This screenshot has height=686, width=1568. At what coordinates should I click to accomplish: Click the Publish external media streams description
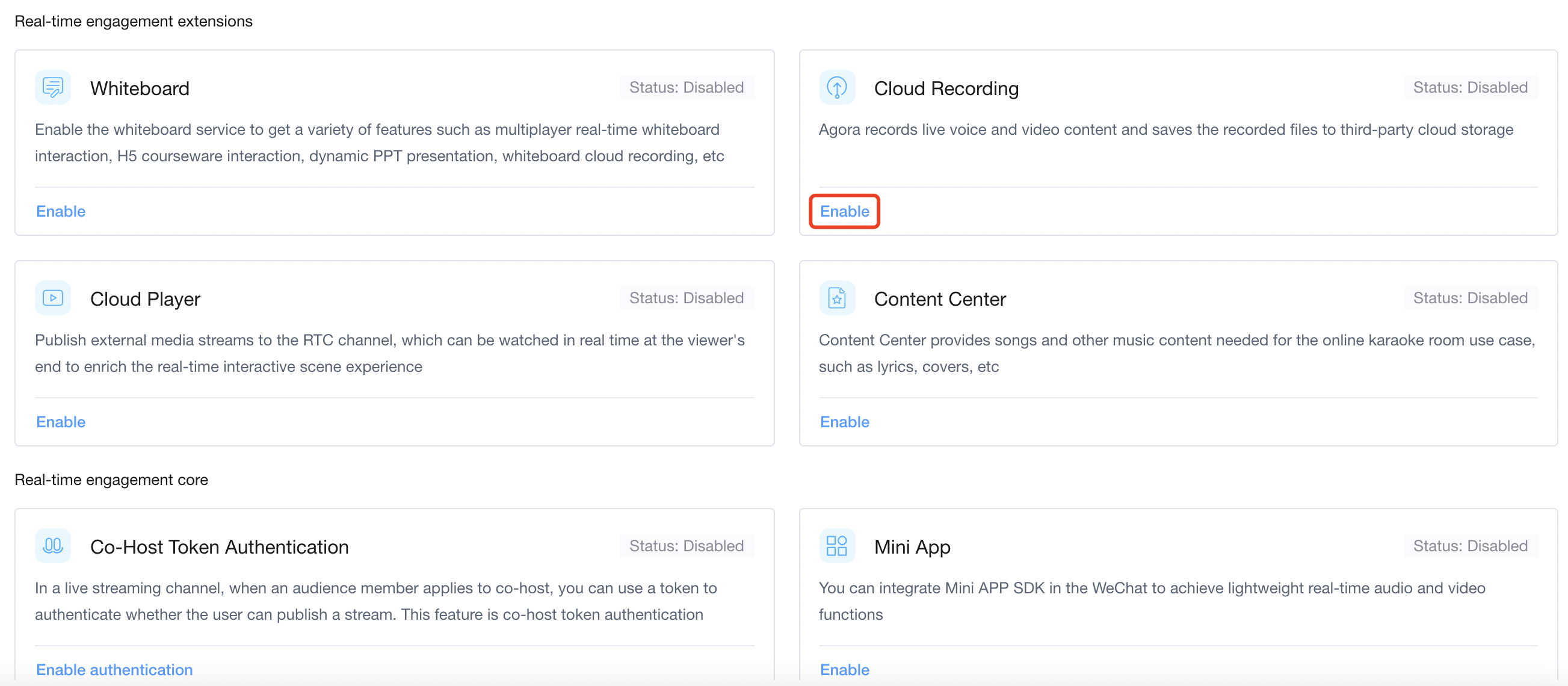coord(389,354)
